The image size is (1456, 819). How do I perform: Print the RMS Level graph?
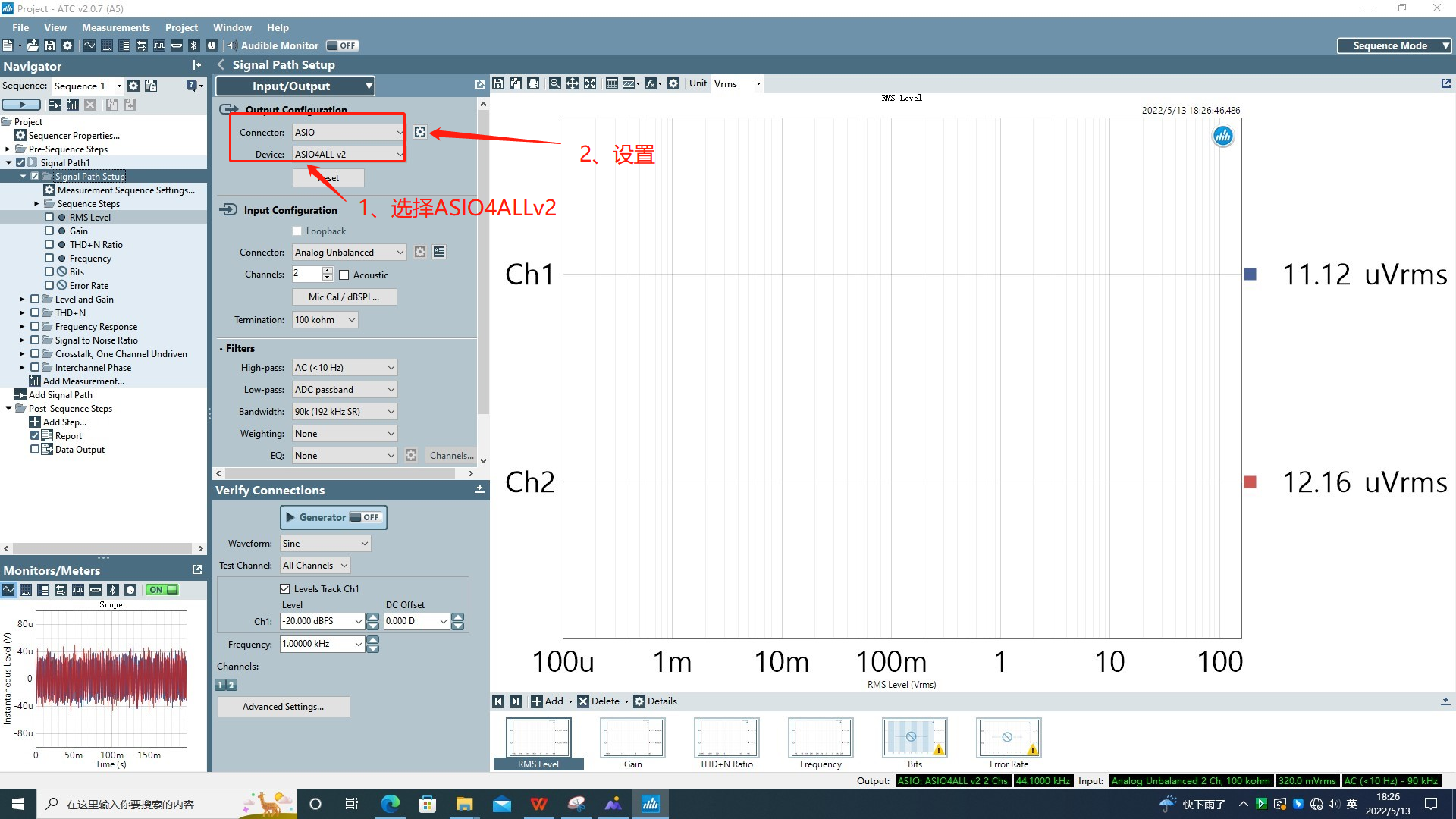pyautogui.click(x=533, y=83)
